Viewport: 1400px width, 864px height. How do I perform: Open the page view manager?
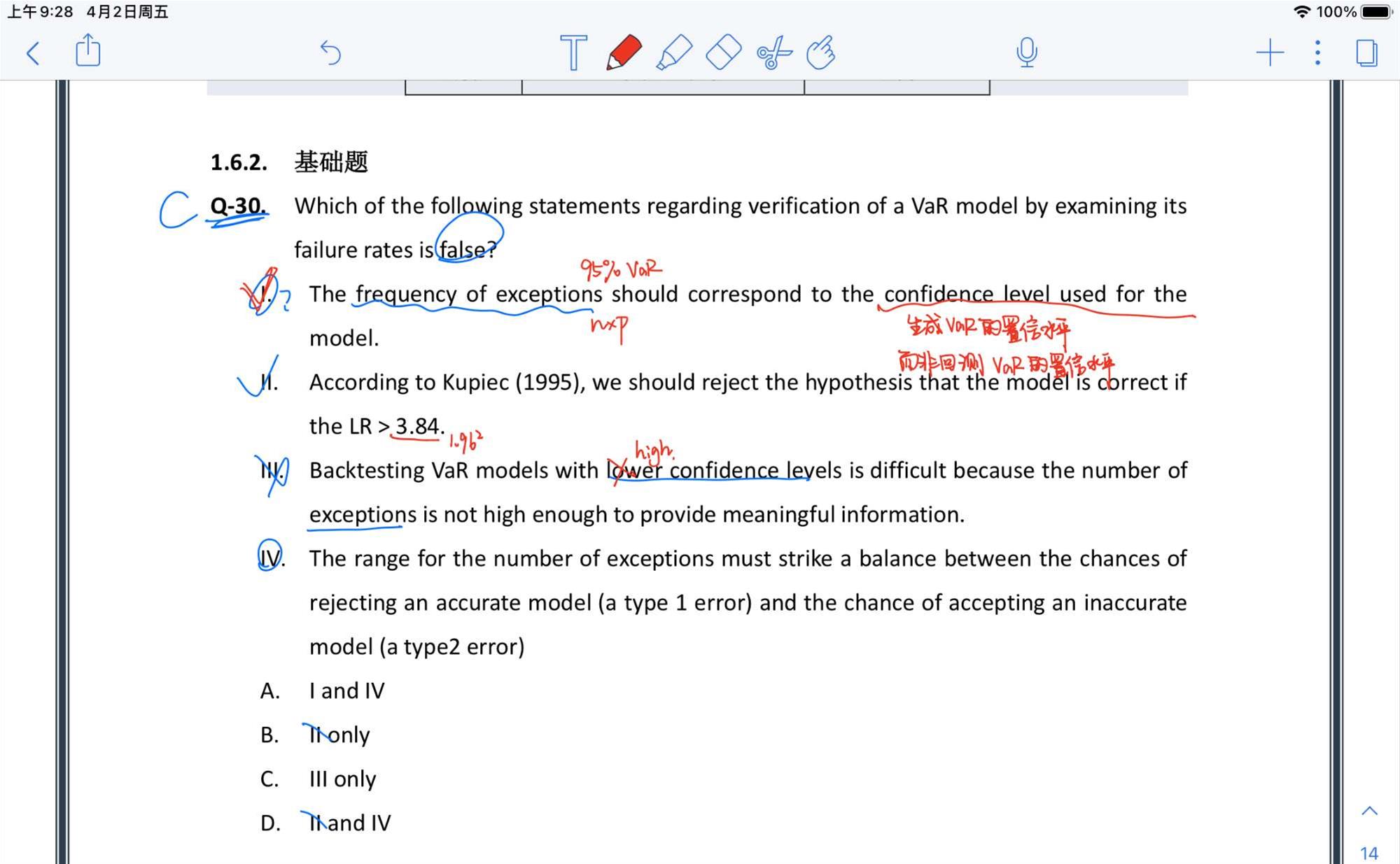tap(1366, 53)
